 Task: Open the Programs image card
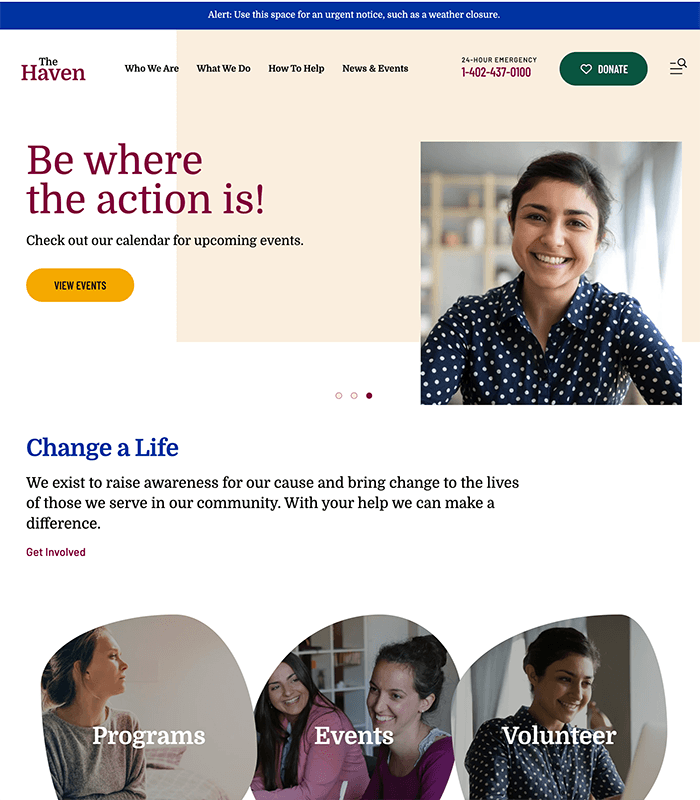[x=148, y=707]
